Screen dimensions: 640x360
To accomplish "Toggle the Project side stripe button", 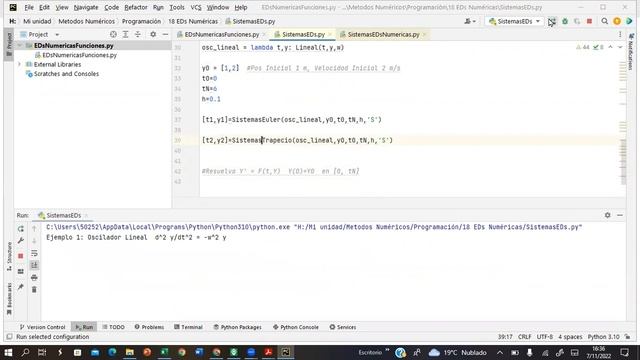I will coord(9,45).
